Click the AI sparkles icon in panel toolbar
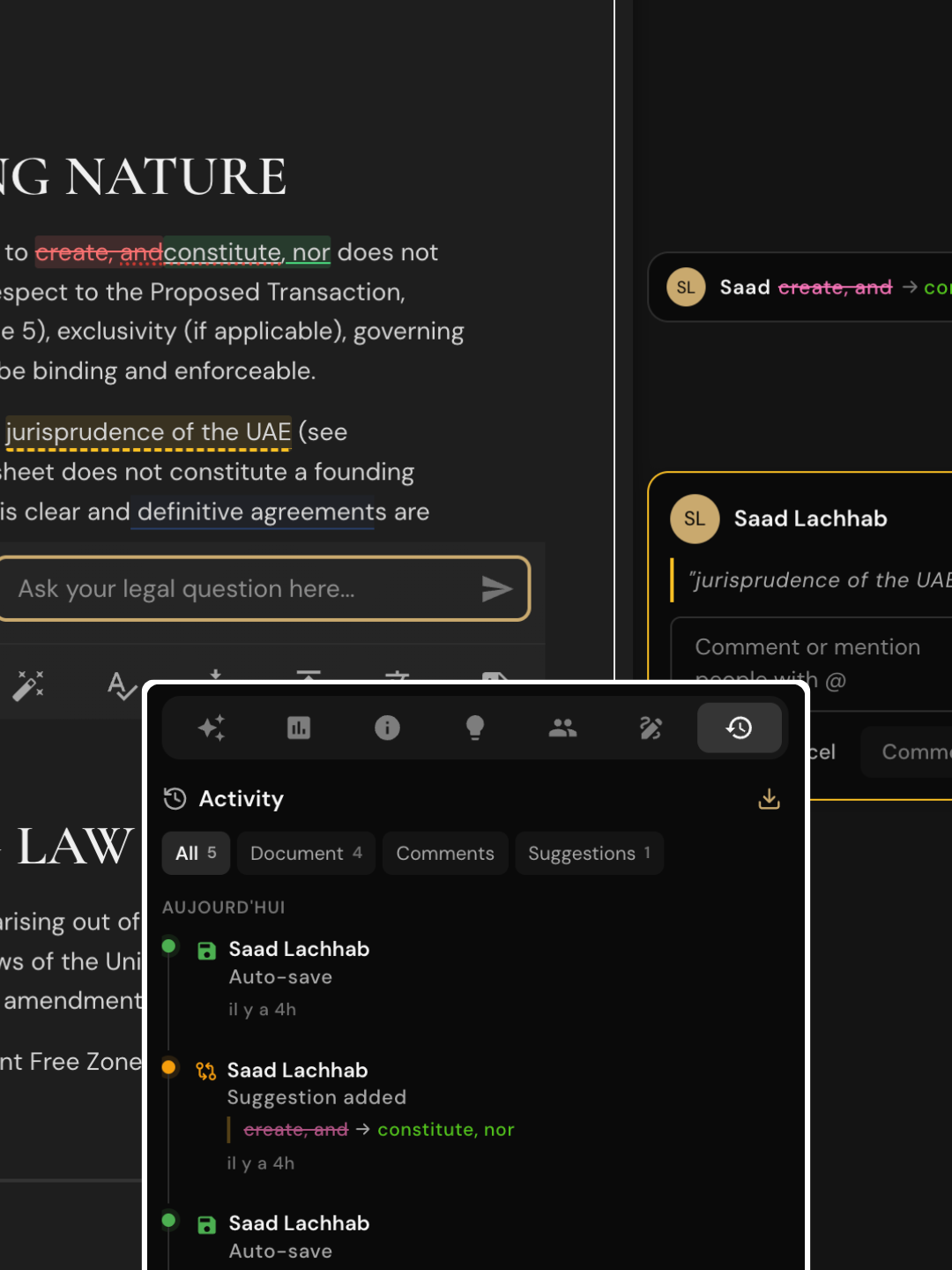This screenshot has width=952, height=1270. [x=212, y=728]
